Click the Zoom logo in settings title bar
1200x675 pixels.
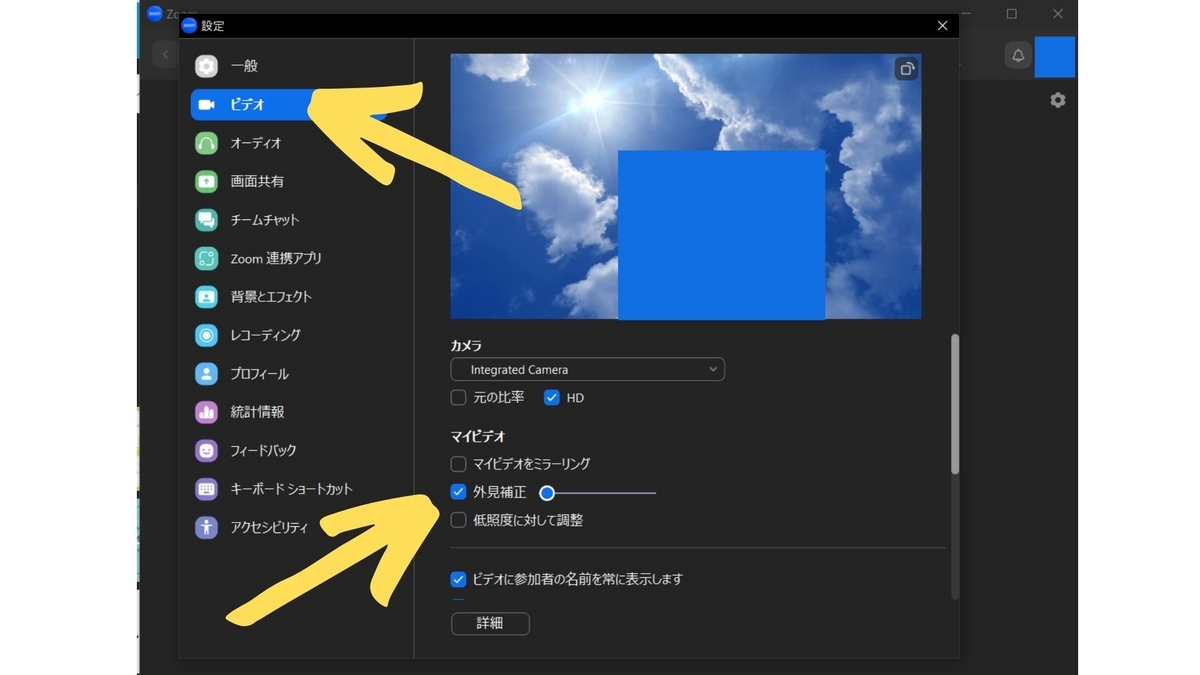coord(189,26)
